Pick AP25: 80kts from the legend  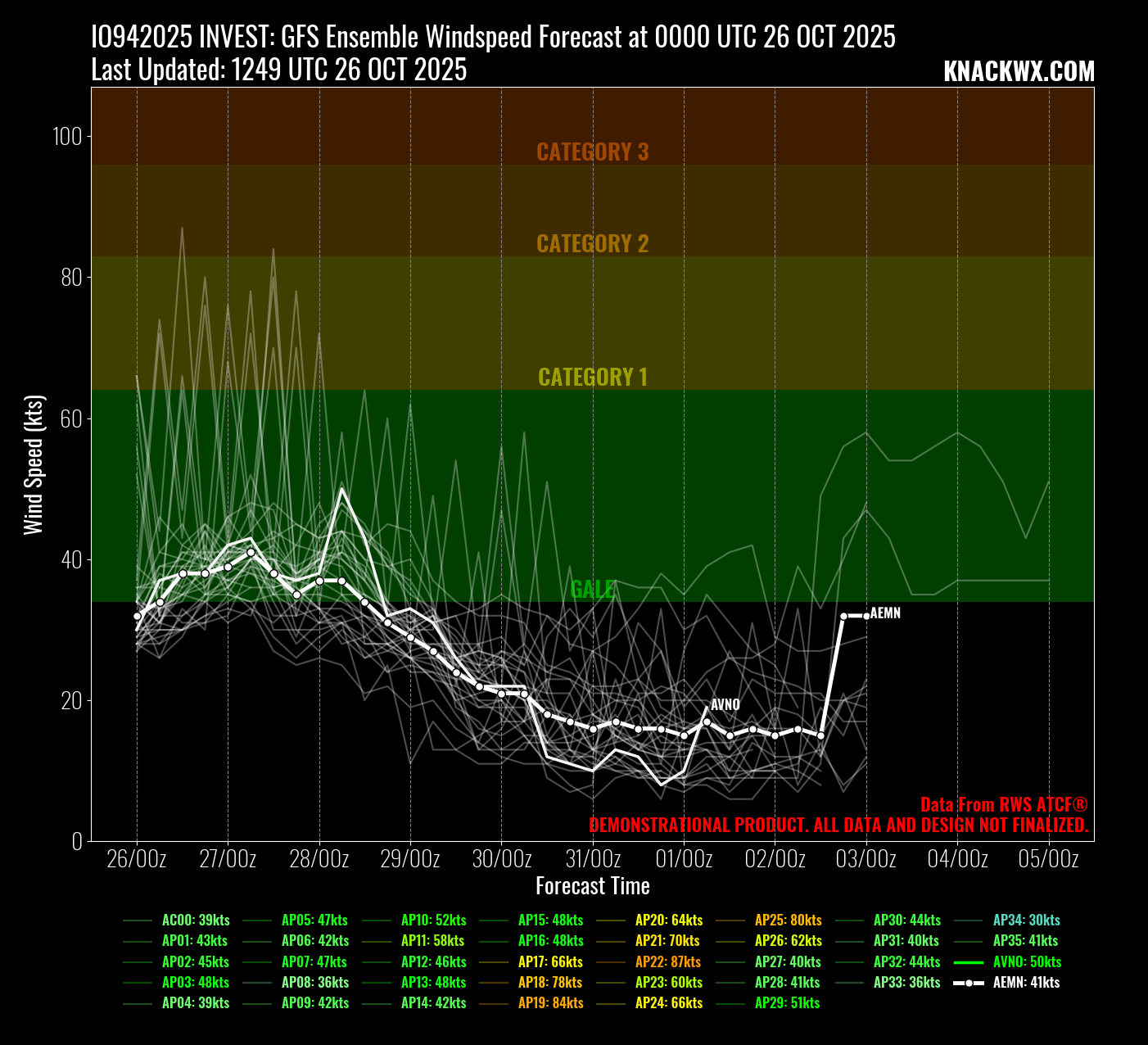pyautogui.click(x=788, y=920)
